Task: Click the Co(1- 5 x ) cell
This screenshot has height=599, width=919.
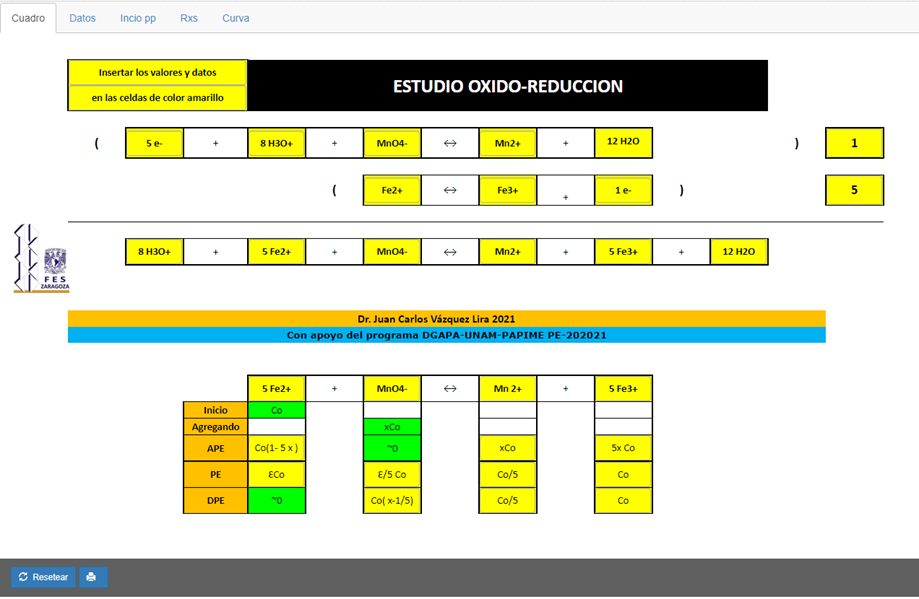Action: (276, 448)
